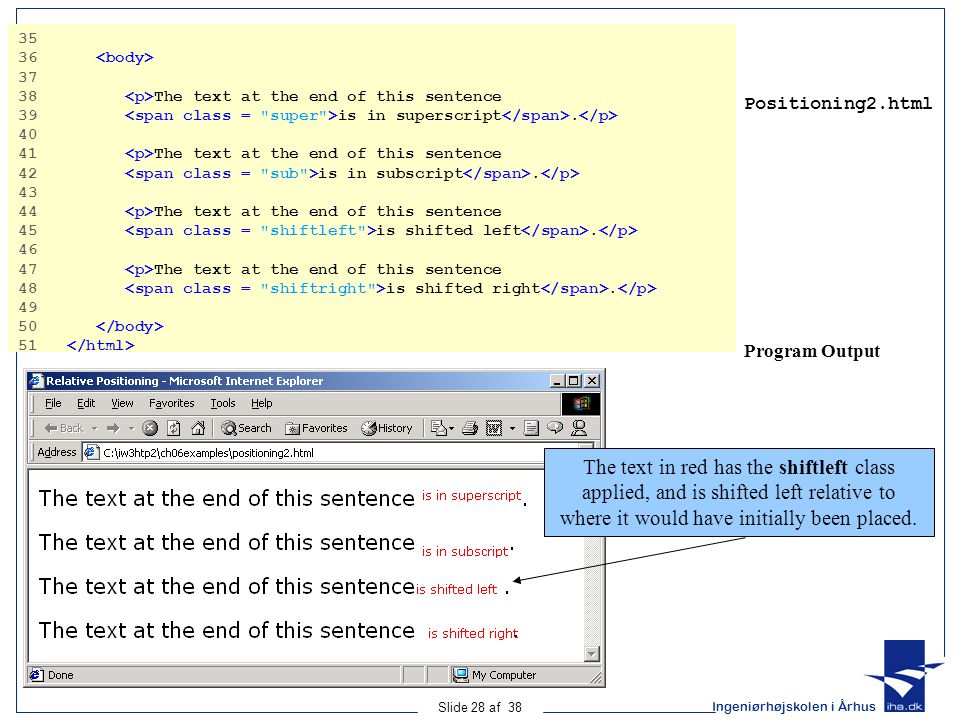The image size is (960, 720).
Task: Click the "shiftright" class value in code
Action: pyautogui.click(x=318, y=288)
